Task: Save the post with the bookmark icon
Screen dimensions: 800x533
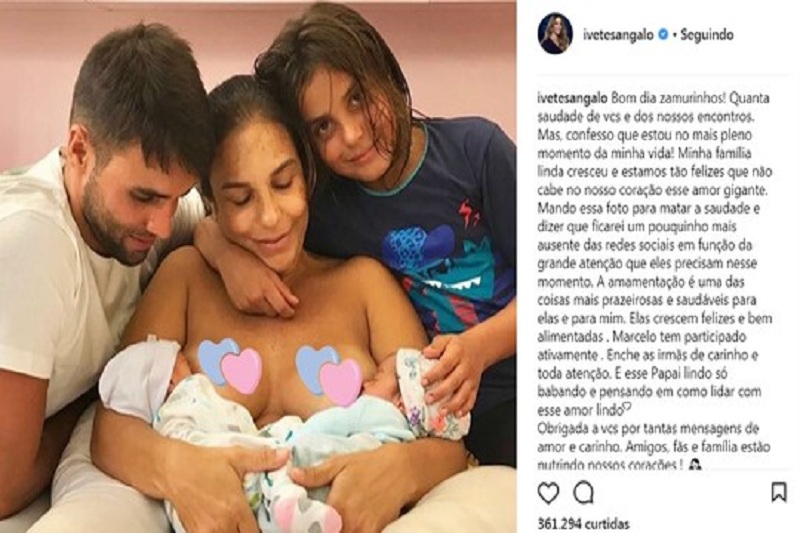Action: (x=779, y=493)
